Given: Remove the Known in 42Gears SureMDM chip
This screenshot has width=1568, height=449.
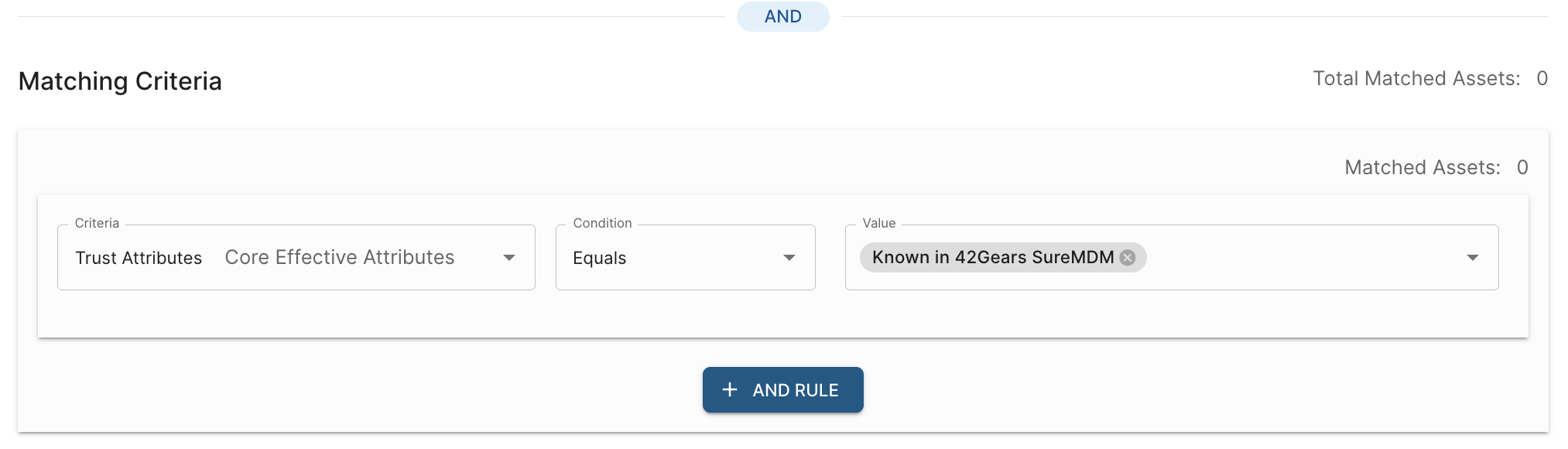Looking at the screenshot, I should coord(1128,258).
